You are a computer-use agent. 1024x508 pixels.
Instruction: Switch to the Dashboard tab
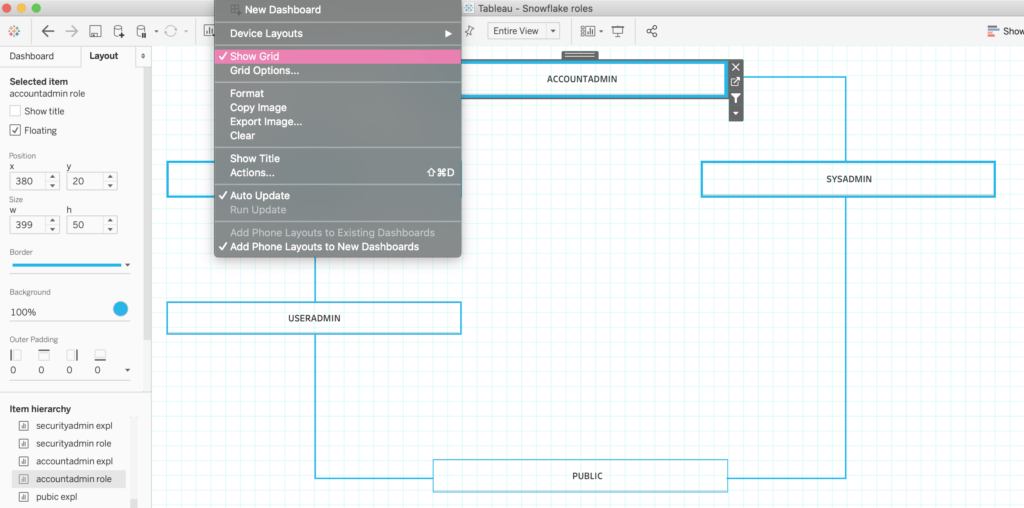pos(32,56)
